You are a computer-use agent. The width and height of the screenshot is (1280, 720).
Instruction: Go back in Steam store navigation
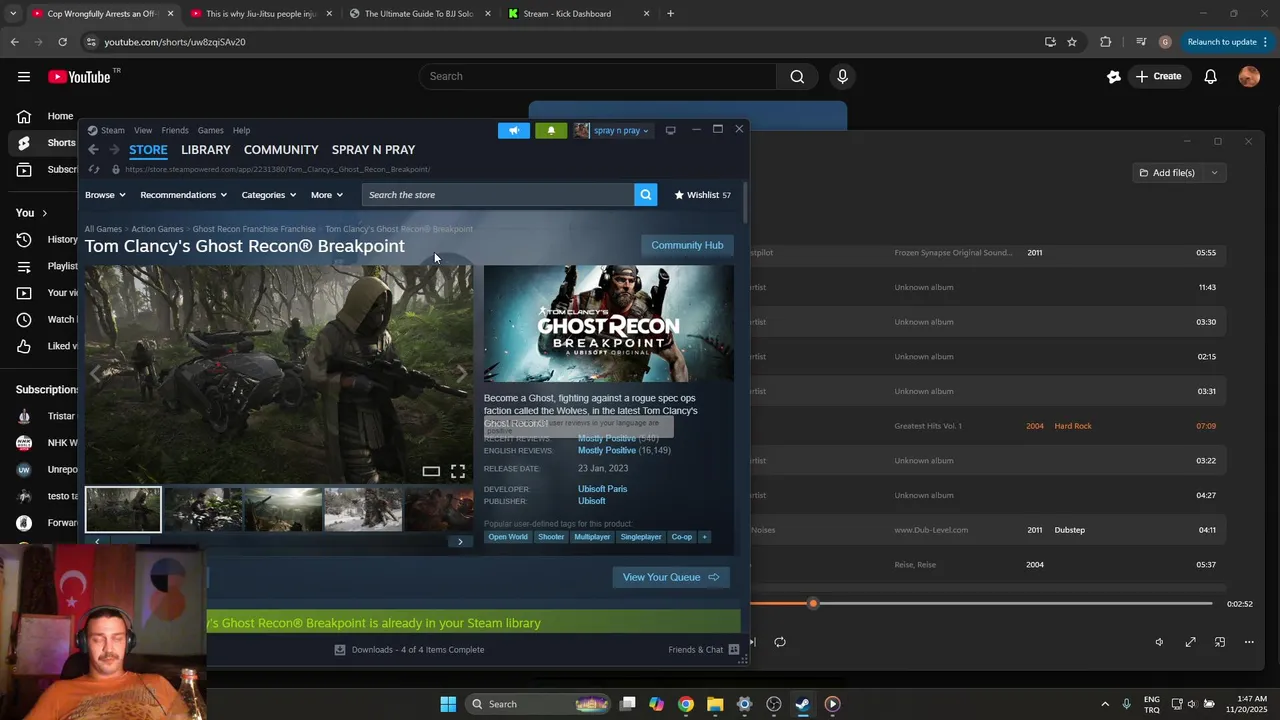[x=93, y=150]
